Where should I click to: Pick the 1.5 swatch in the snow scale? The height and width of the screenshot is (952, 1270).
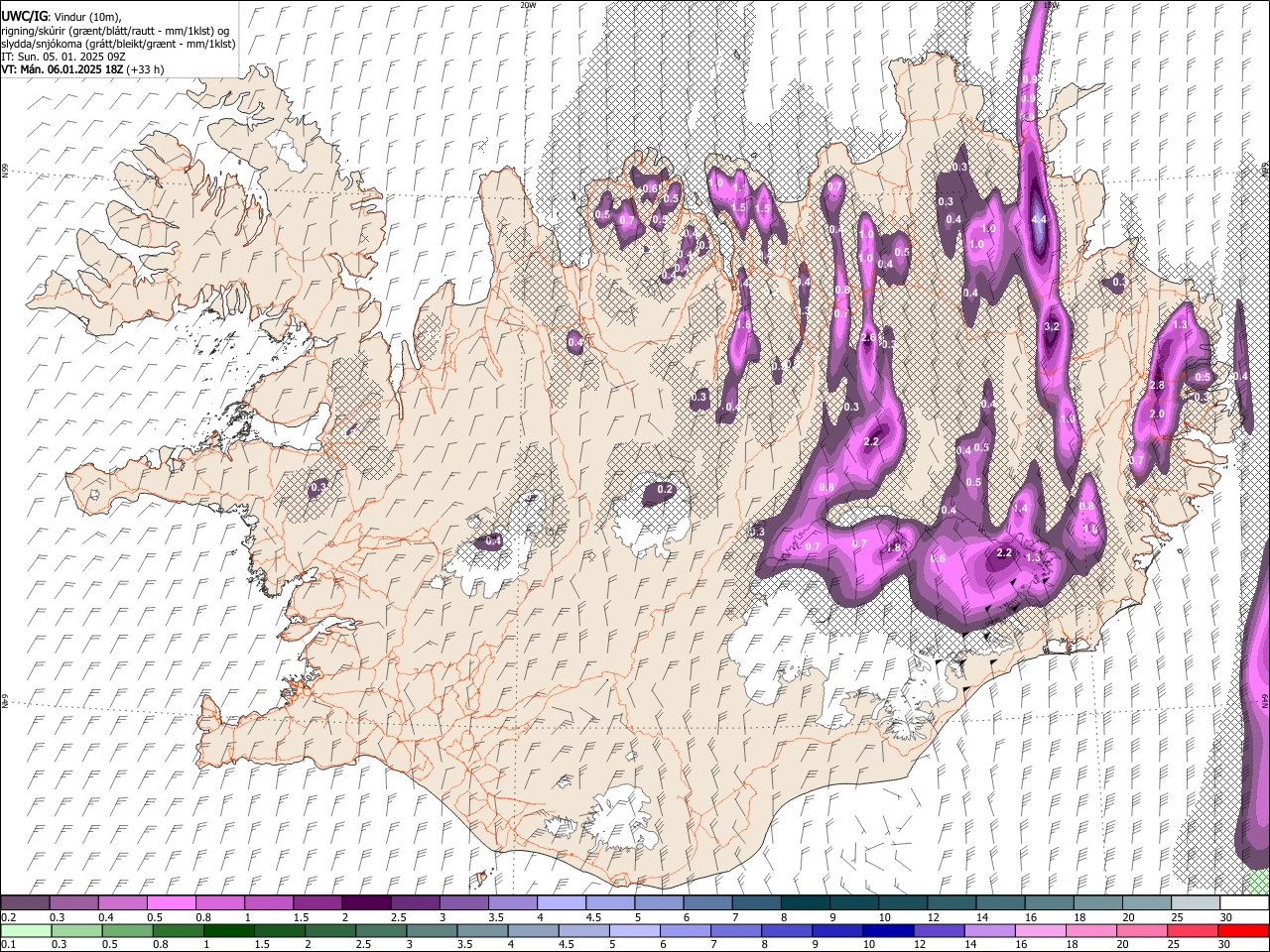click(317, 903)
